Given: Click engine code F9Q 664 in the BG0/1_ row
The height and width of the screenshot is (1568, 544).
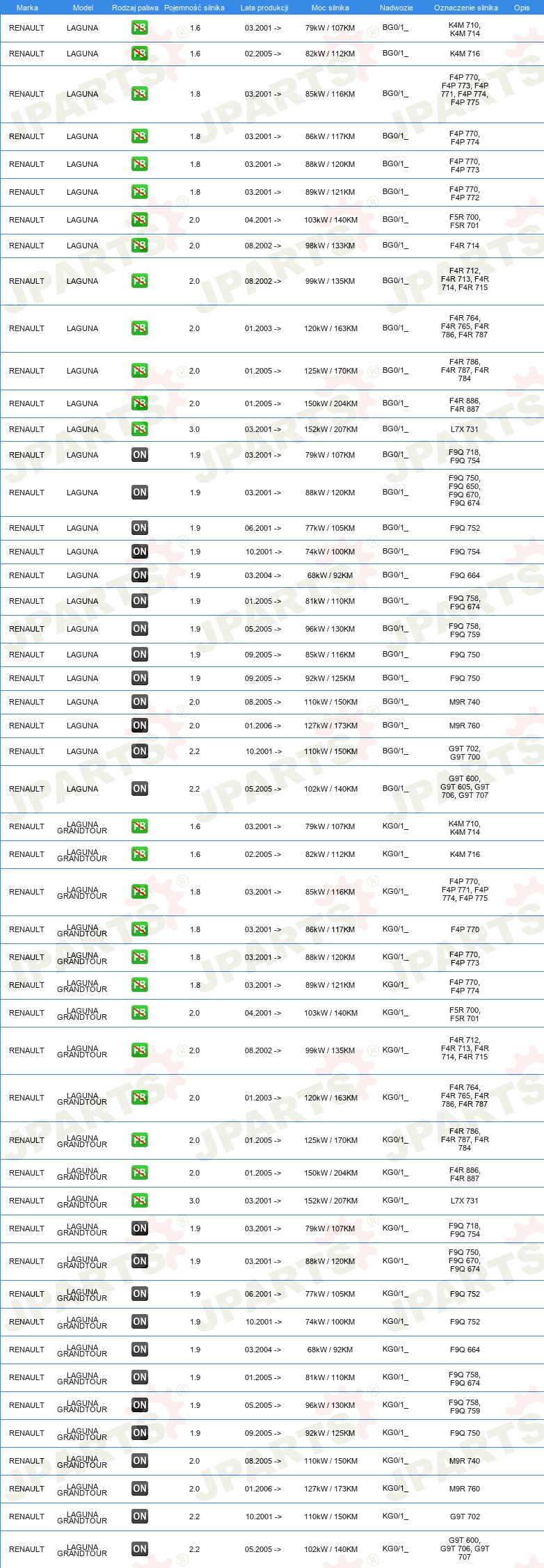Looking at the screenshot, I should point(465,575).
